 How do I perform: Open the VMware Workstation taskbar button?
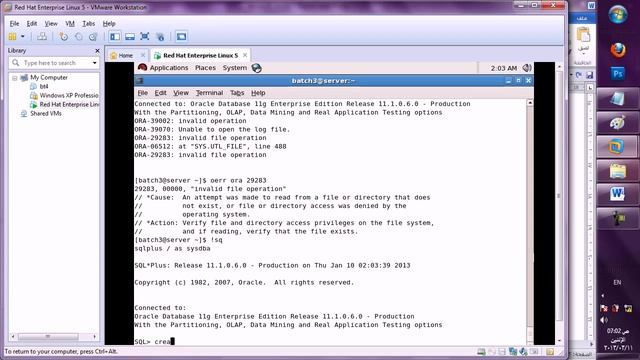pyautogui.click(x=618, y=147)
